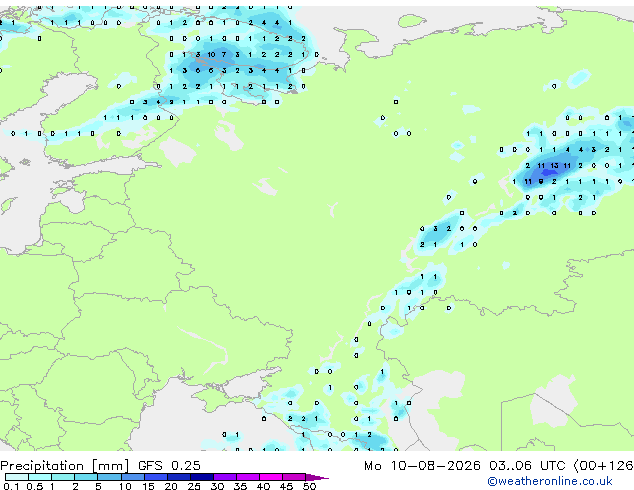This screenshot has height=490, width=634.
Task: Click the 40–45 mm magenta legend swatch
Action: tap(271, 477)
